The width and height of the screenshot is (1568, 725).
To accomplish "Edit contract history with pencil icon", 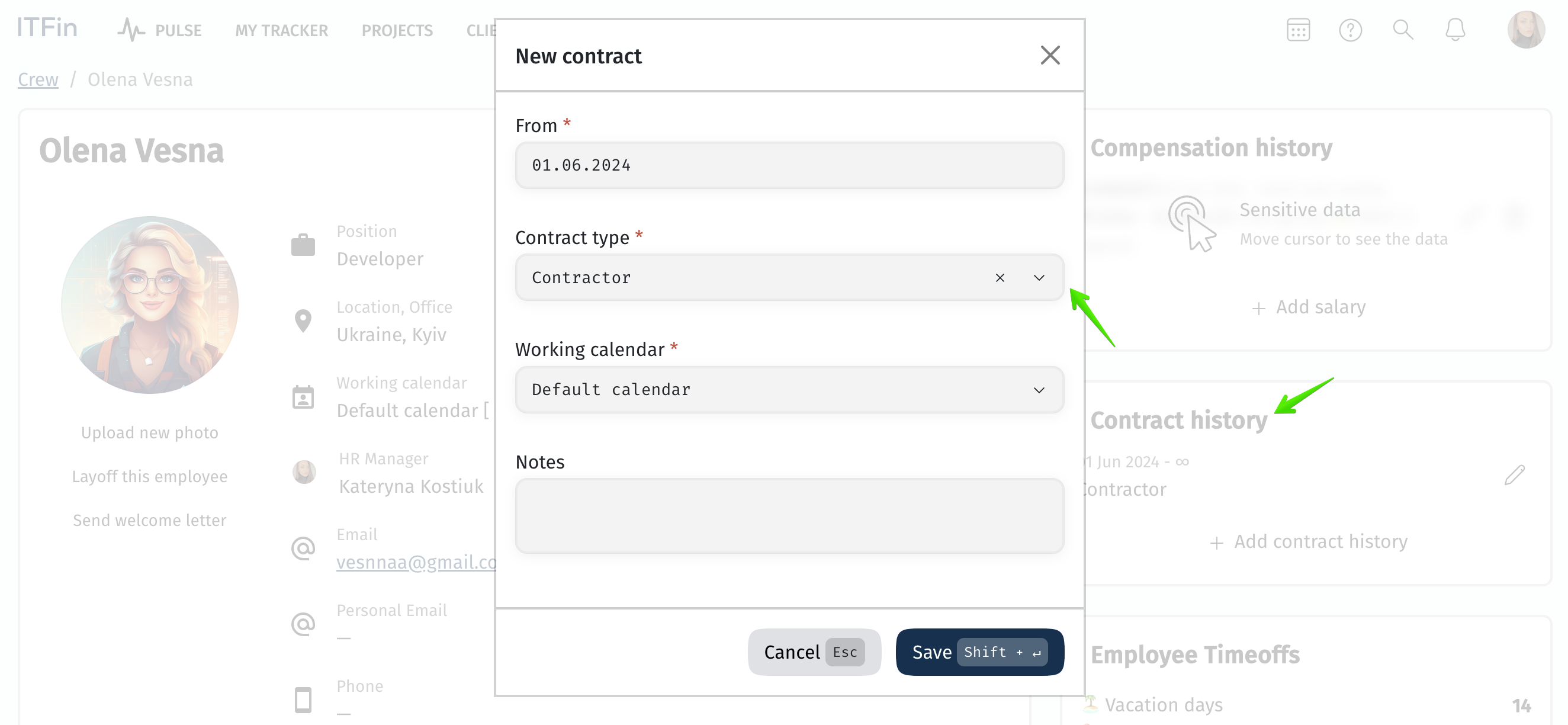I will coord(1514,474).
